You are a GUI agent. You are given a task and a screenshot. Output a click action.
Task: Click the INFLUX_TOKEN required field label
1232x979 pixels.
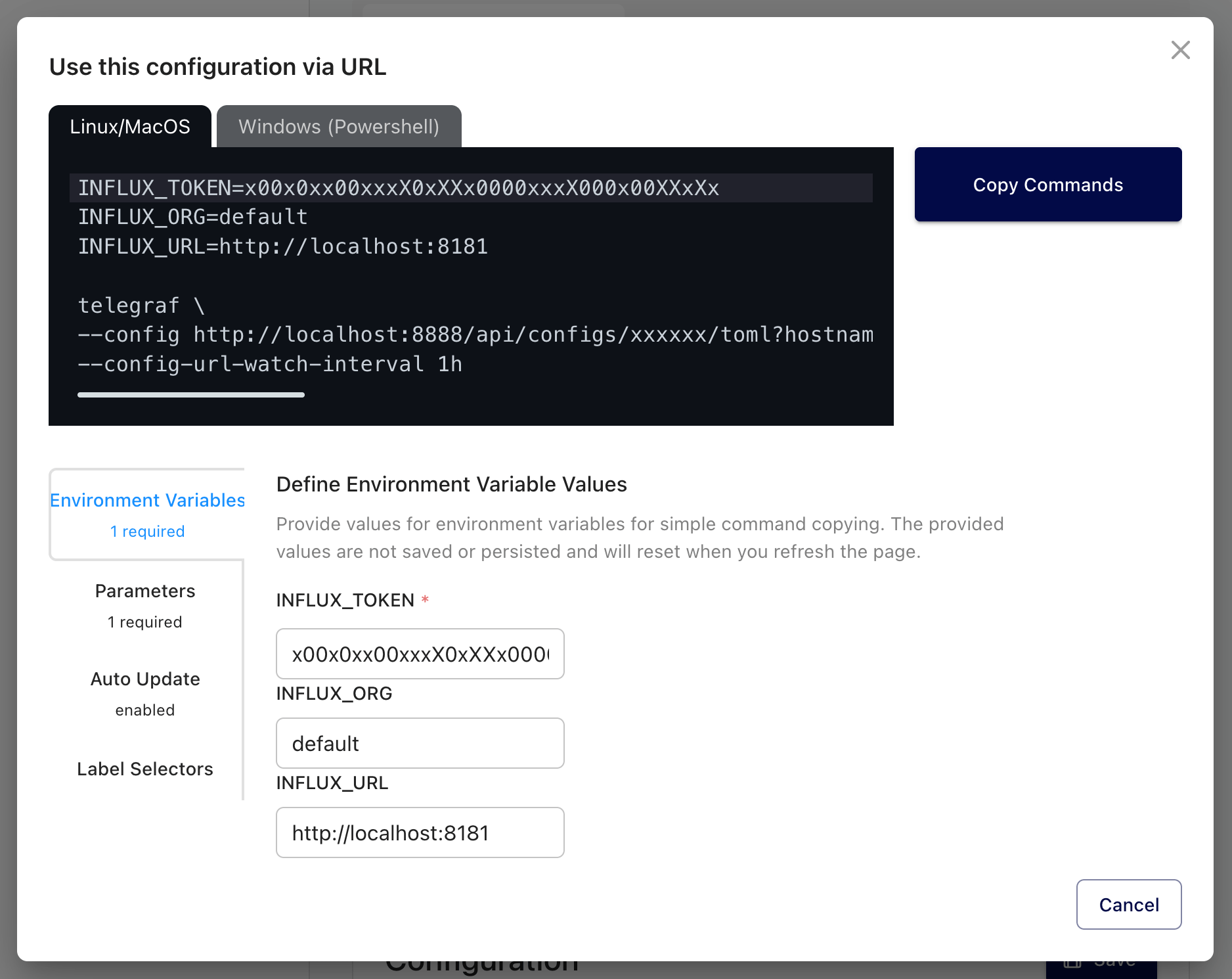[345, 601]
